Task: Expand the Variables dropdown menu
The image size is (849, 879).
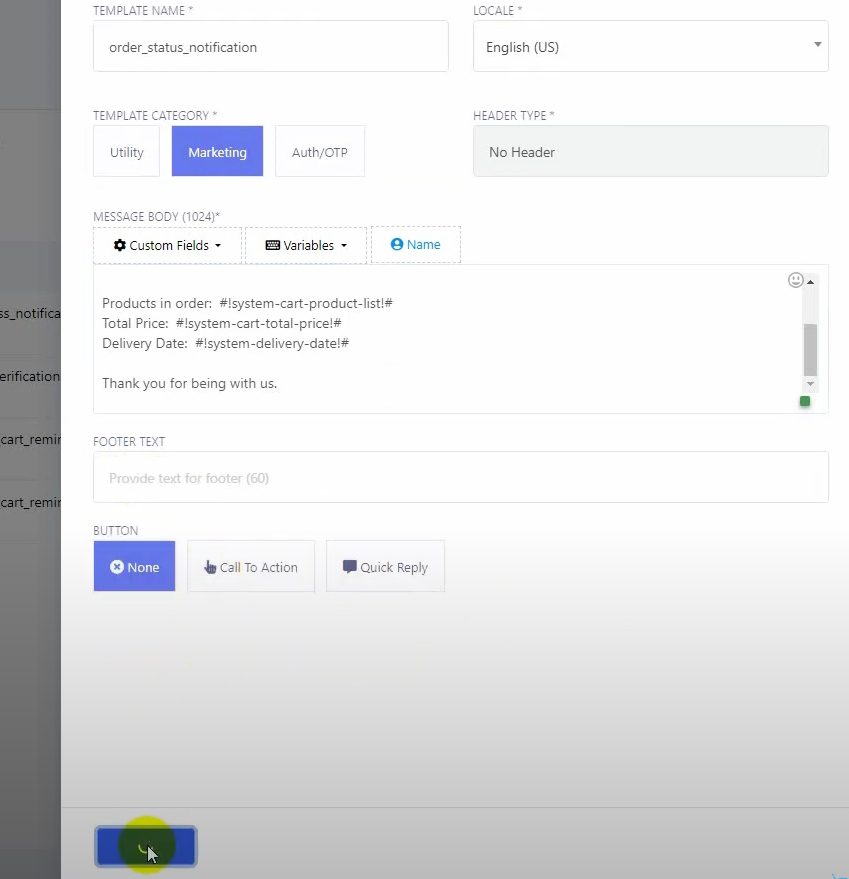Action: [x=306, y=245]
